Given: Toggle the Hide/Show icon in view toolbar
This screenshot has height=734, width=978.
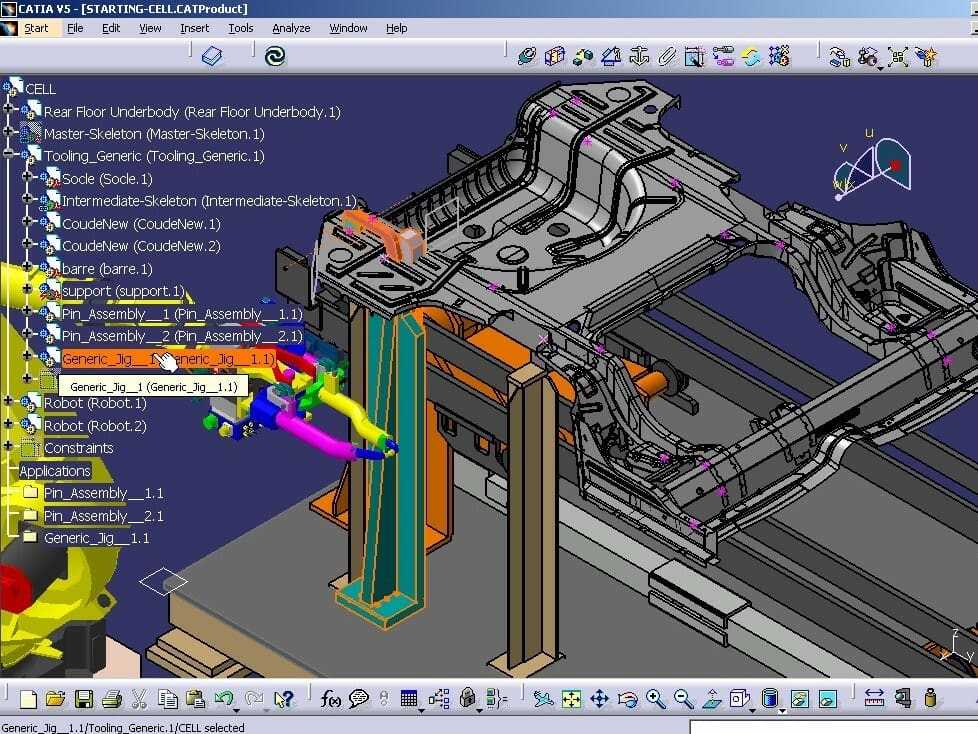Looking at the screenshot, I should coord(799,699).
